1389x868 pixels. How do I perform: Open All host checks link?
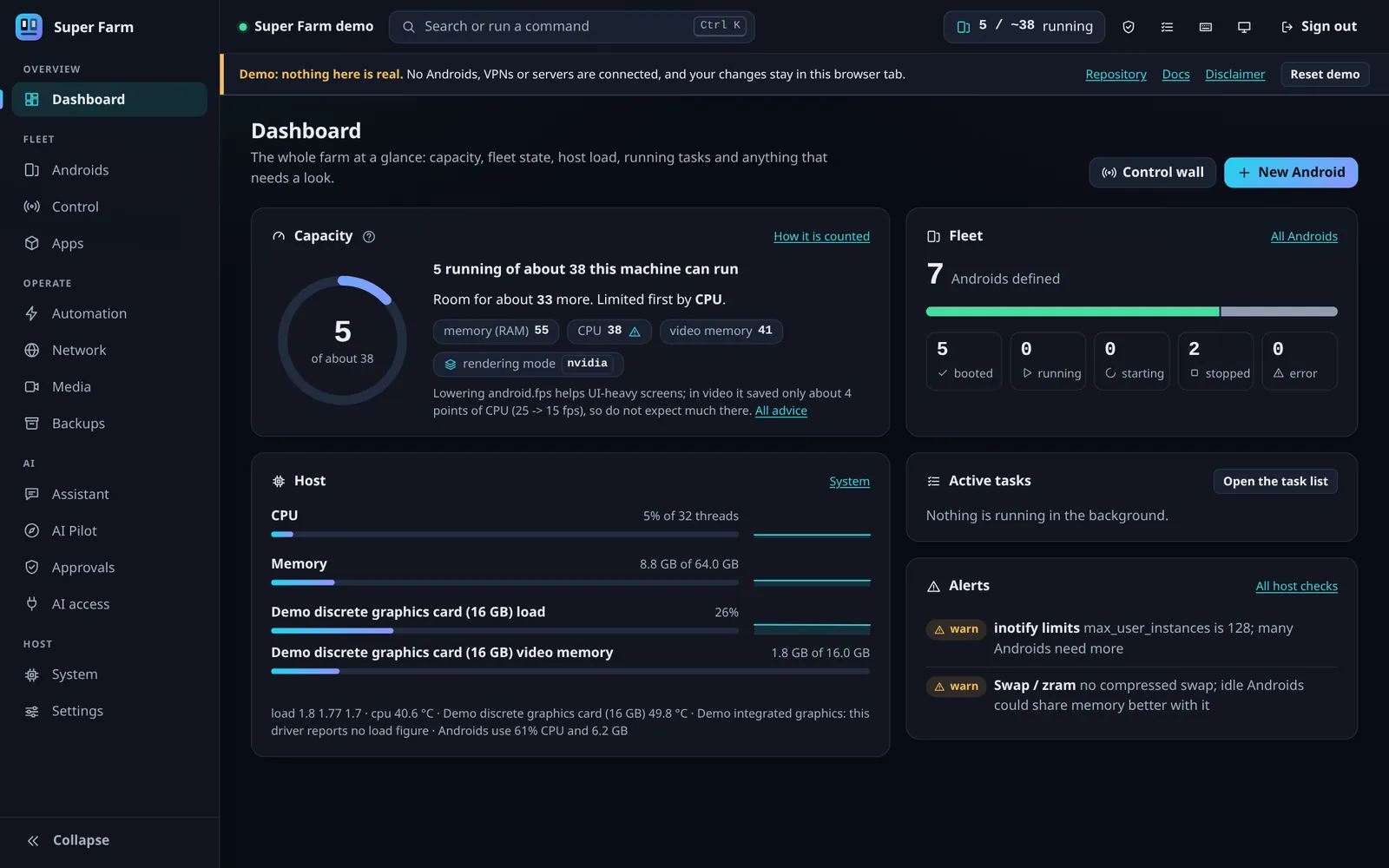tap(1296, 586)
